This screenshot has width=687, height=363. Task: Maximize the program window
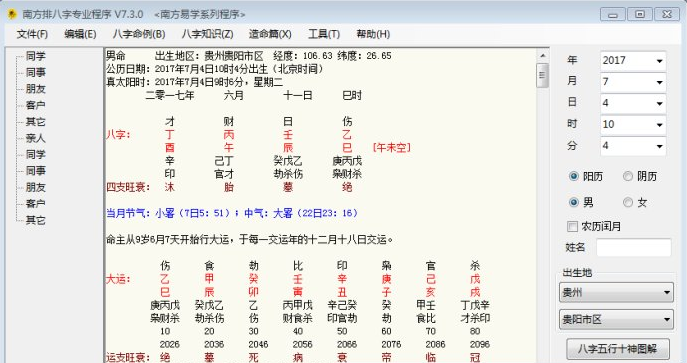[x=640, y=14]
